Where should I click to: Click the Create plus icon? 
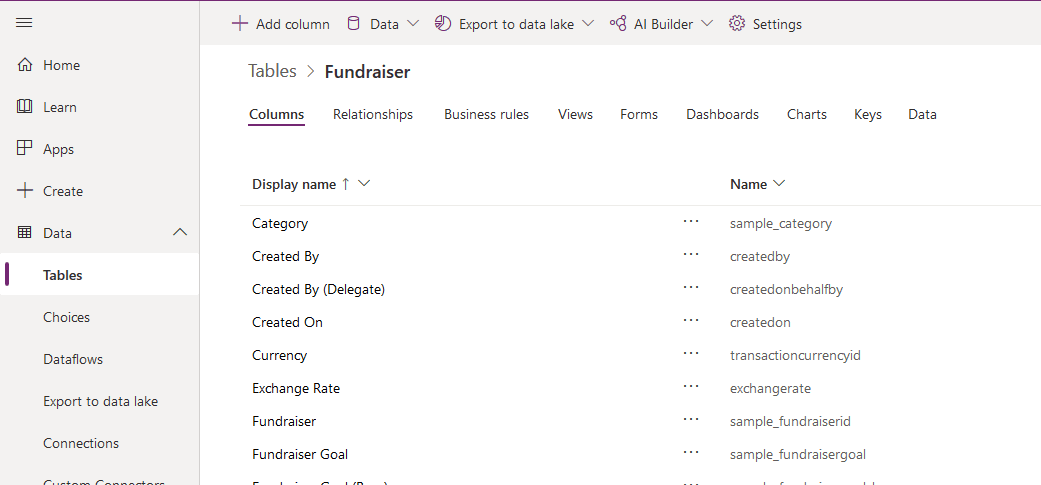(25, 191)
